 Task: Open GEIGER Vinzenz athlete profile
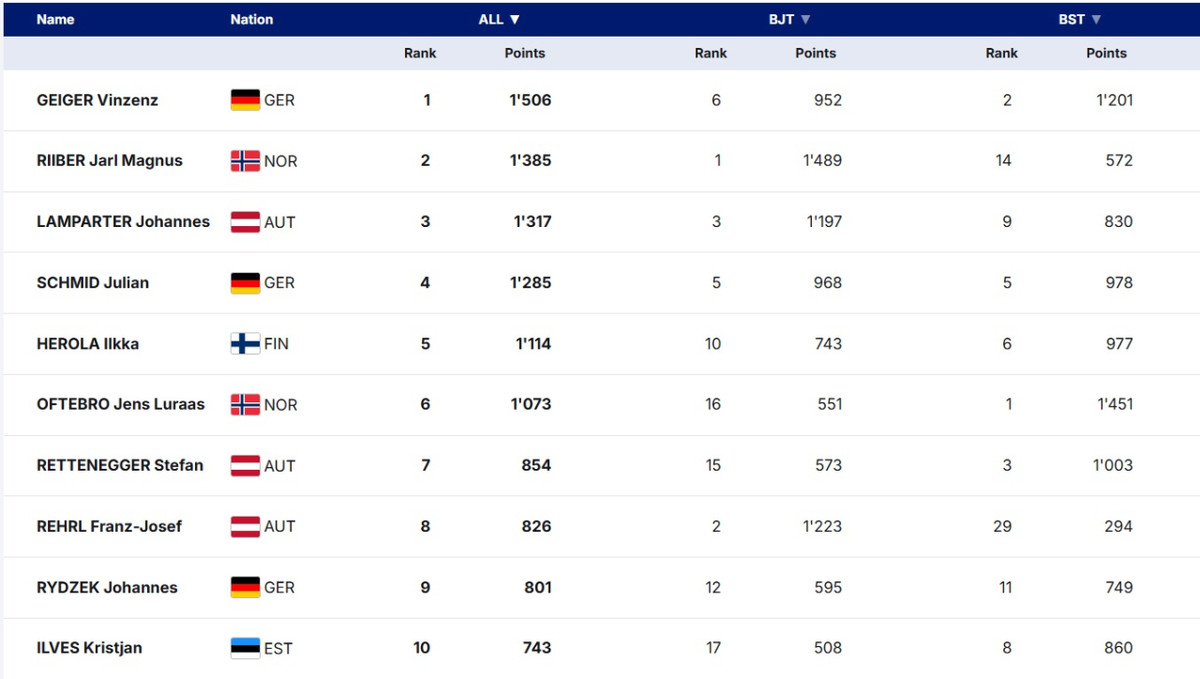point(97,100)
